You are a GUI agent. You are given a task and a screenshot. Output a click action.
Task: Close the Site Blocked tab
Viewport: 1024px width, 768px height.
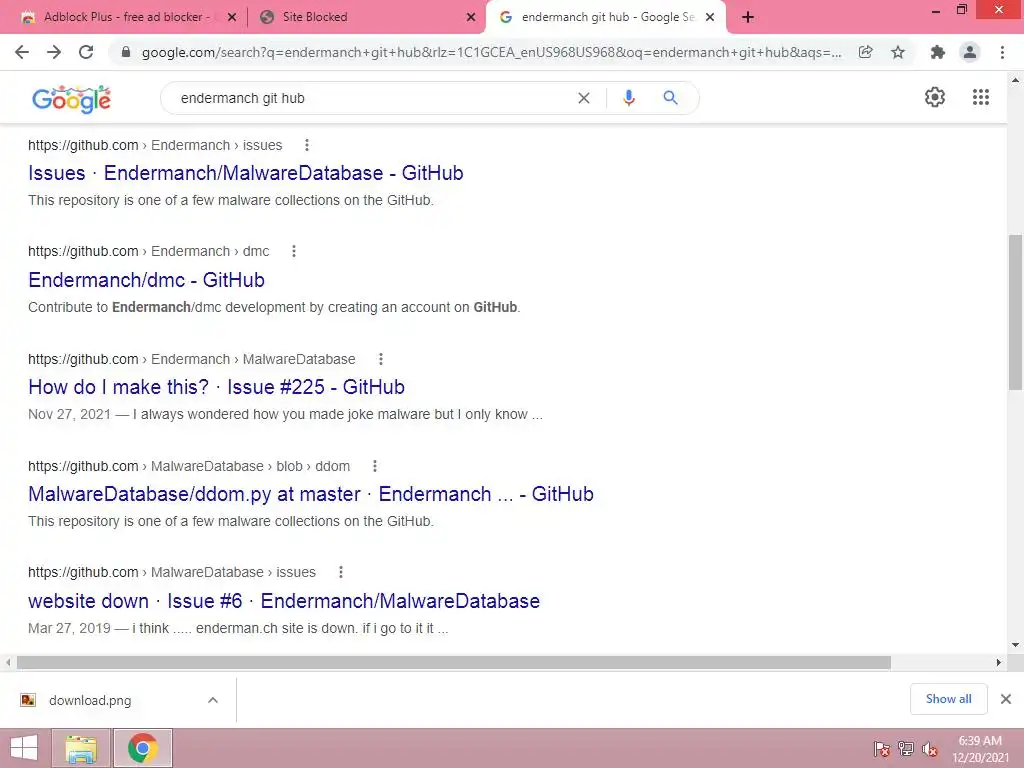[471, 18]
